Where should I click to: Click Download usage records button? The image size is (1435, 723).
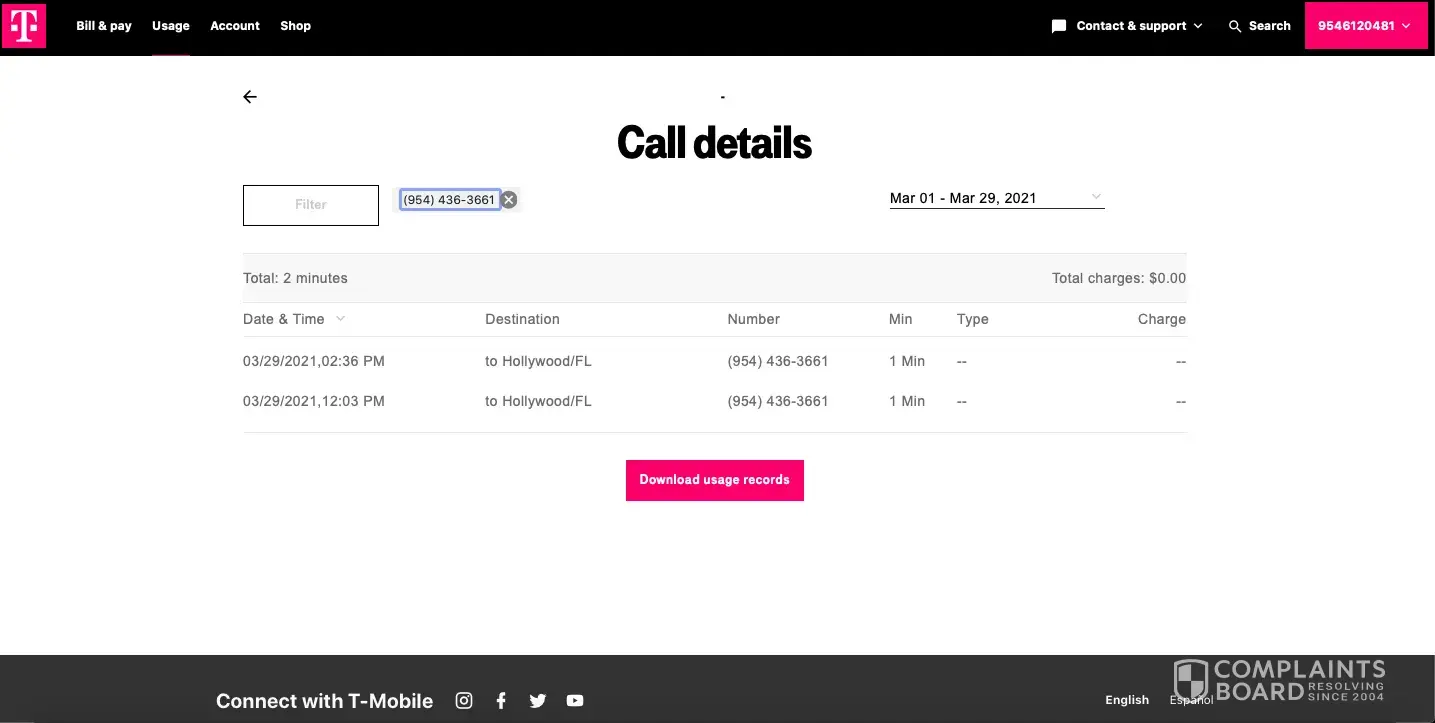click(715, 480)
